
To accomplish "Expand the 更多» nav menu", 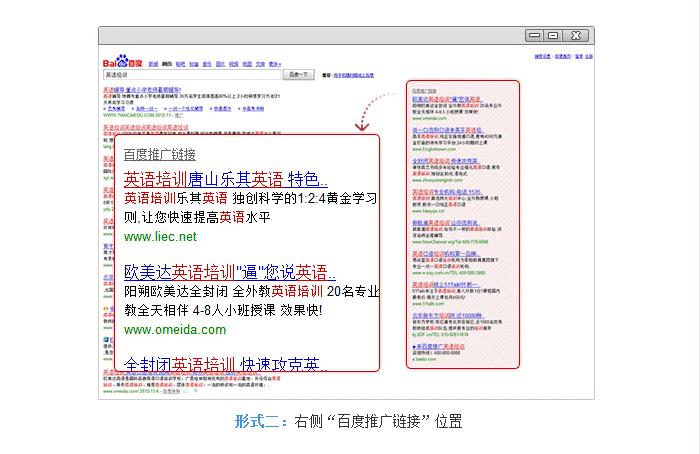I will [275, 64].
